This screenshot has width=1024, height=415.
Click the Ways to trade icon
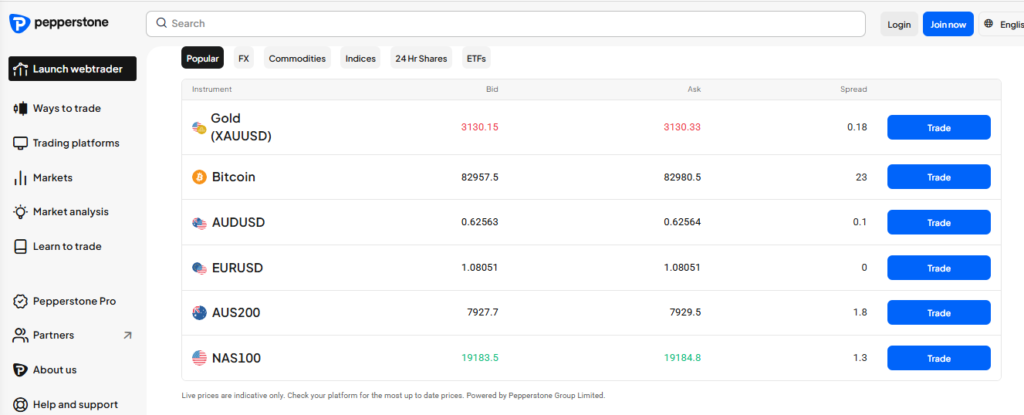(19, 108)
